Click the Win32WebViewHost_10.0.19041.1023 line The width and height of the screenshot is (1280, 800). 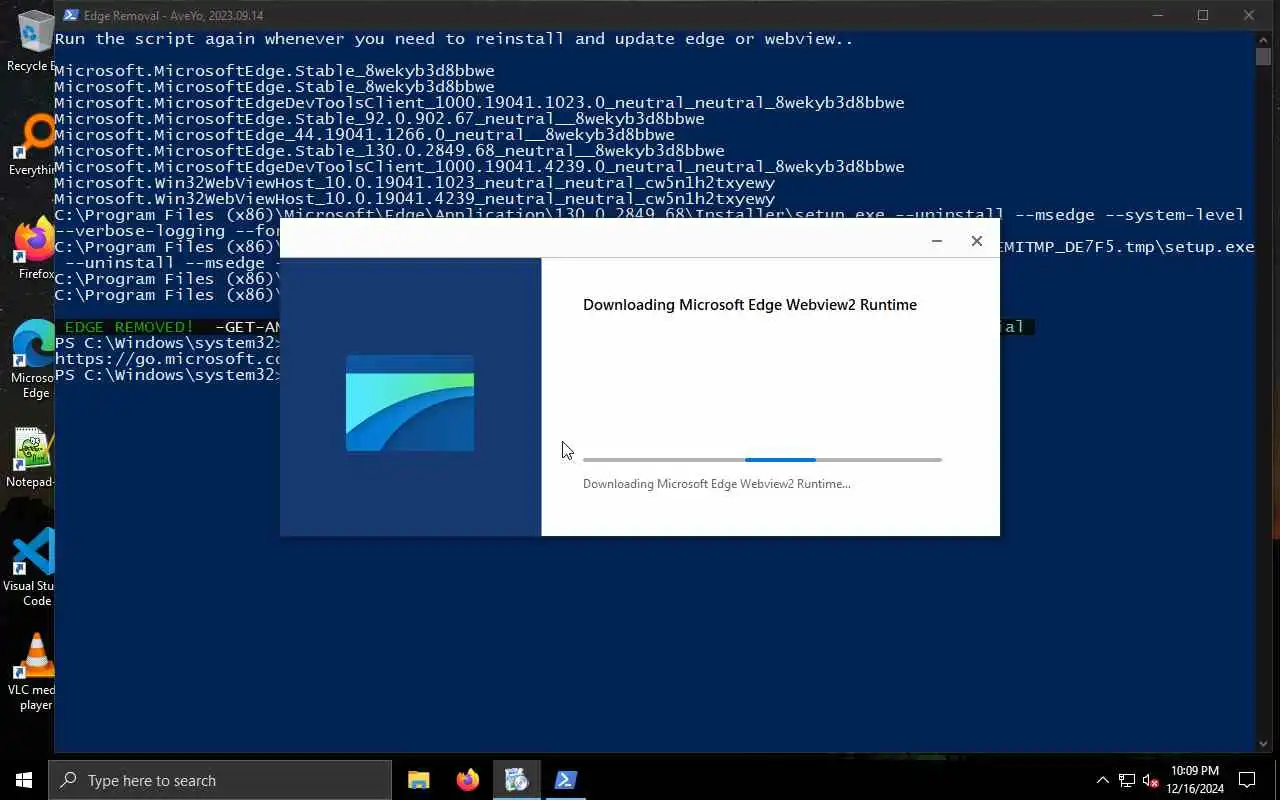click(414, 183)
